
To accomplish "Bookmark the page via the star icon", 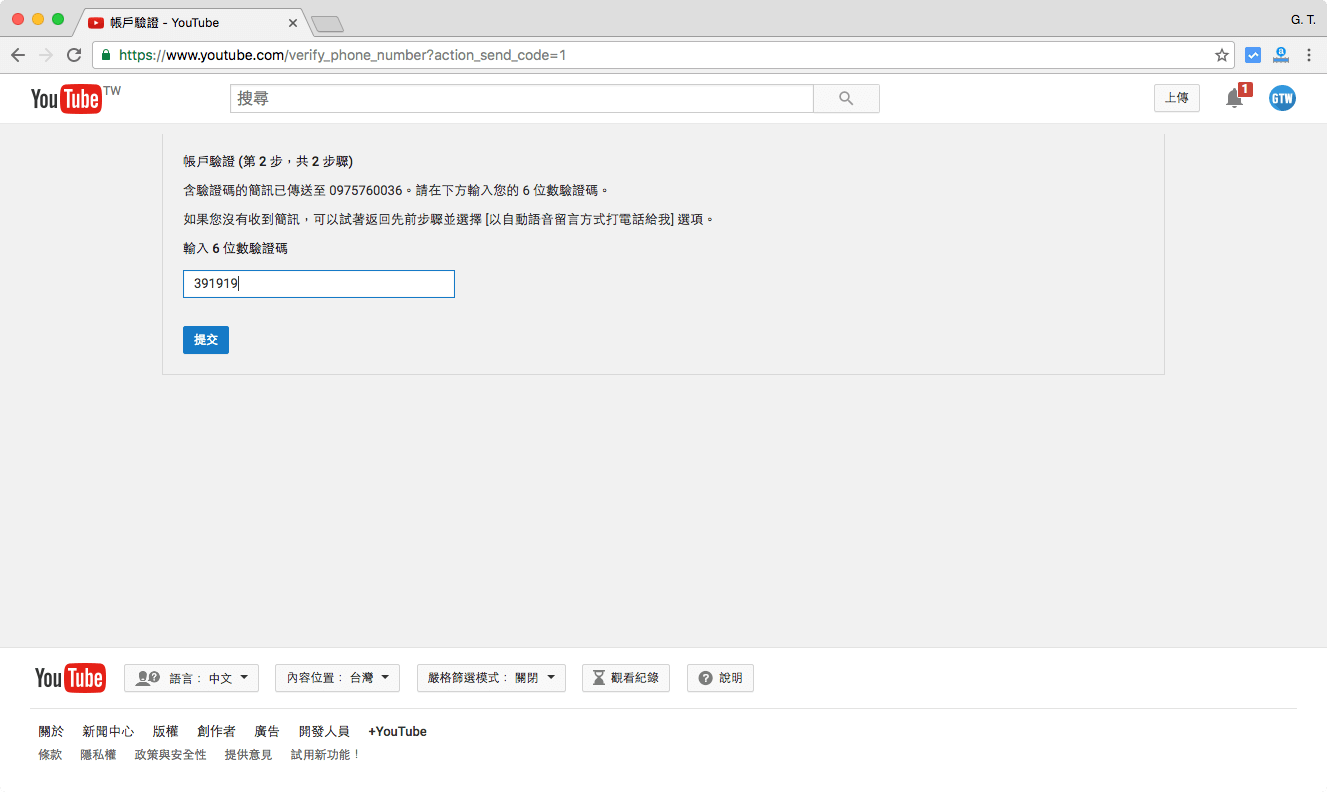I will [x=1221, y=55].
